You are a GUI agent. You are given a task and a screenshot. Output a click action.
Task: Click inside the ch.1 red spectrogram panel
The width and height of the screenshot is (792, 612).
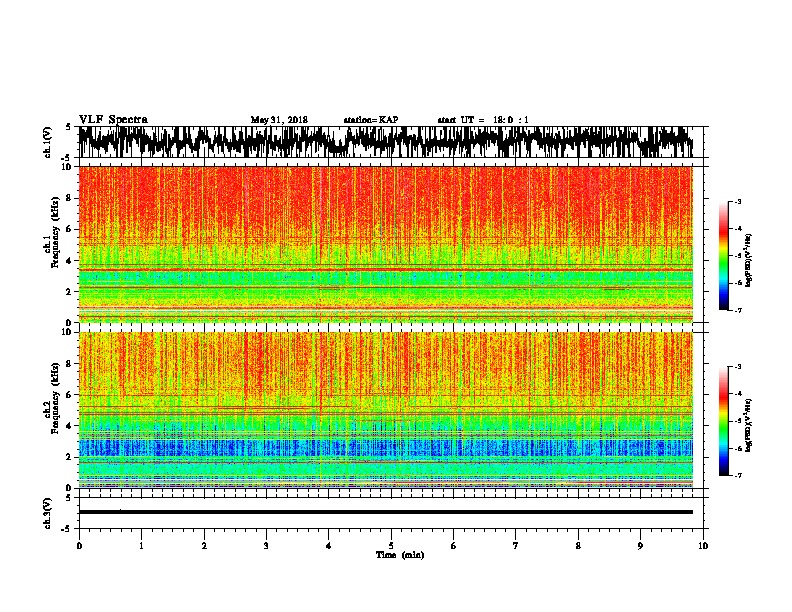[x=386, y=244]
